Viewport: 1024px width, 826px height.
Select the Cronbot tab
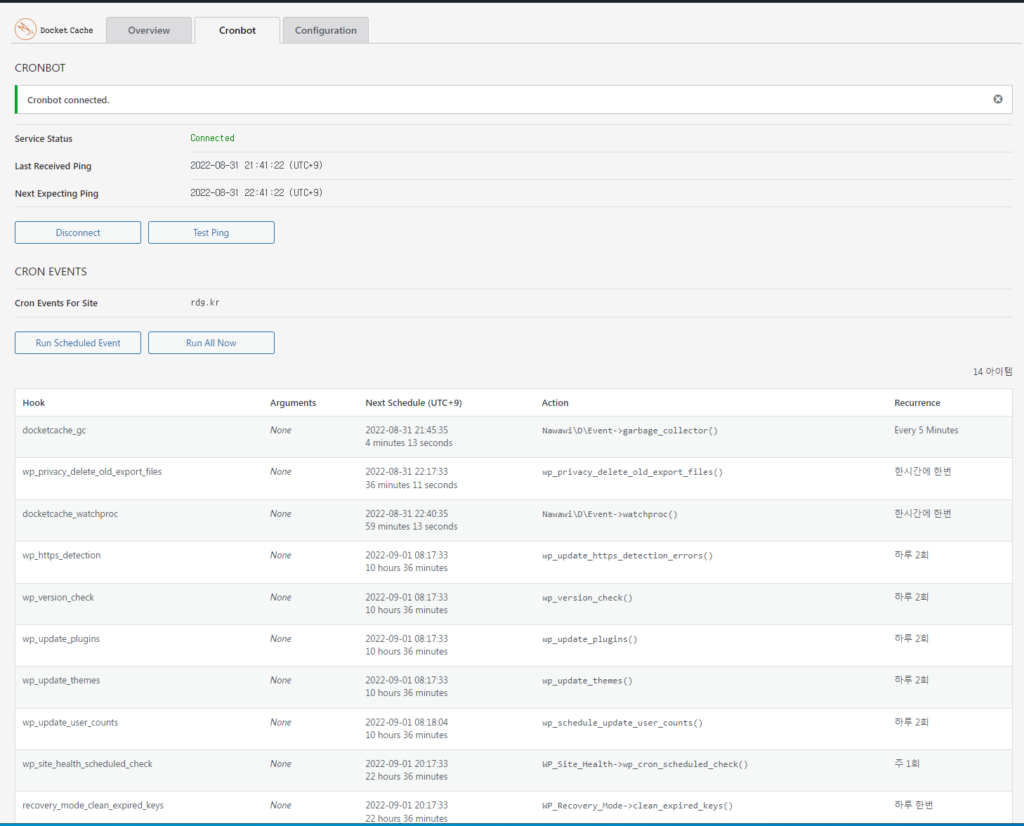237,31
